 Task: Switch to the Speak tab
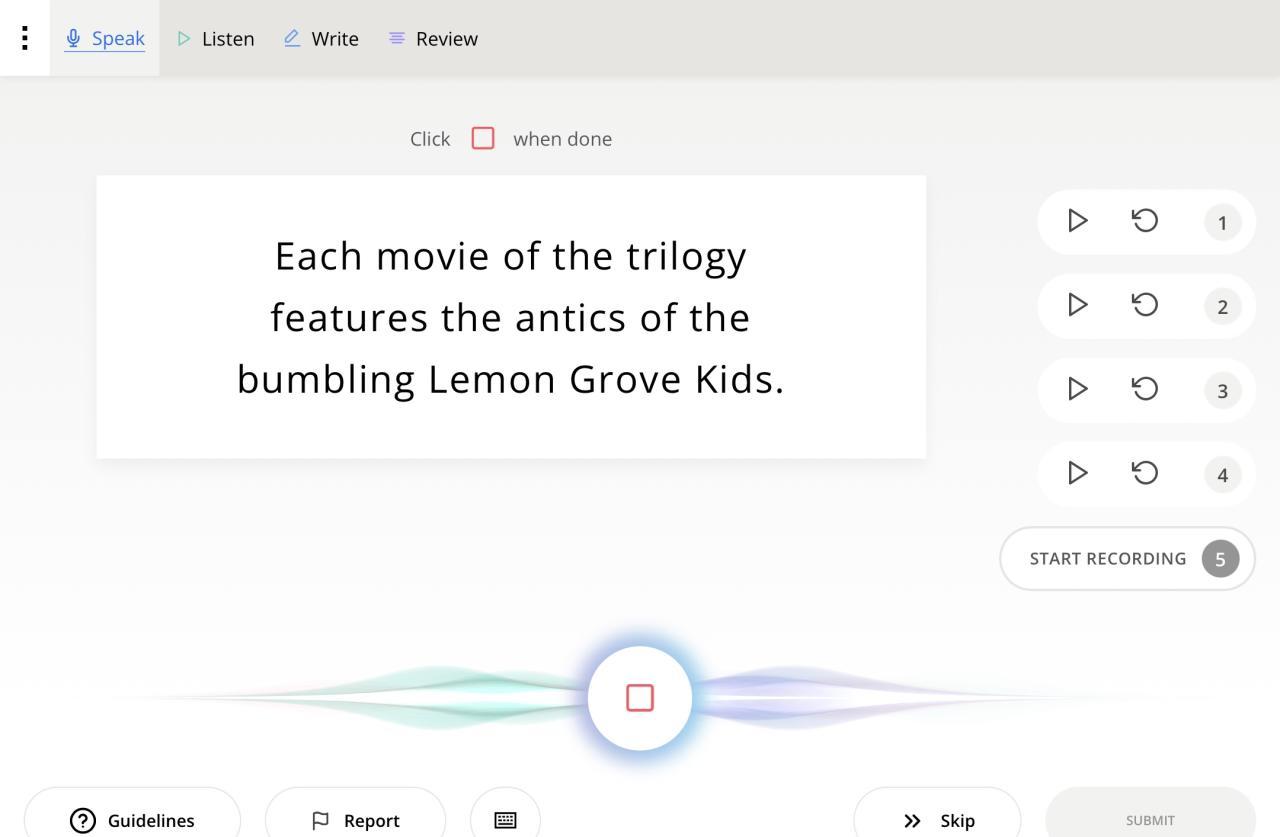105,38
